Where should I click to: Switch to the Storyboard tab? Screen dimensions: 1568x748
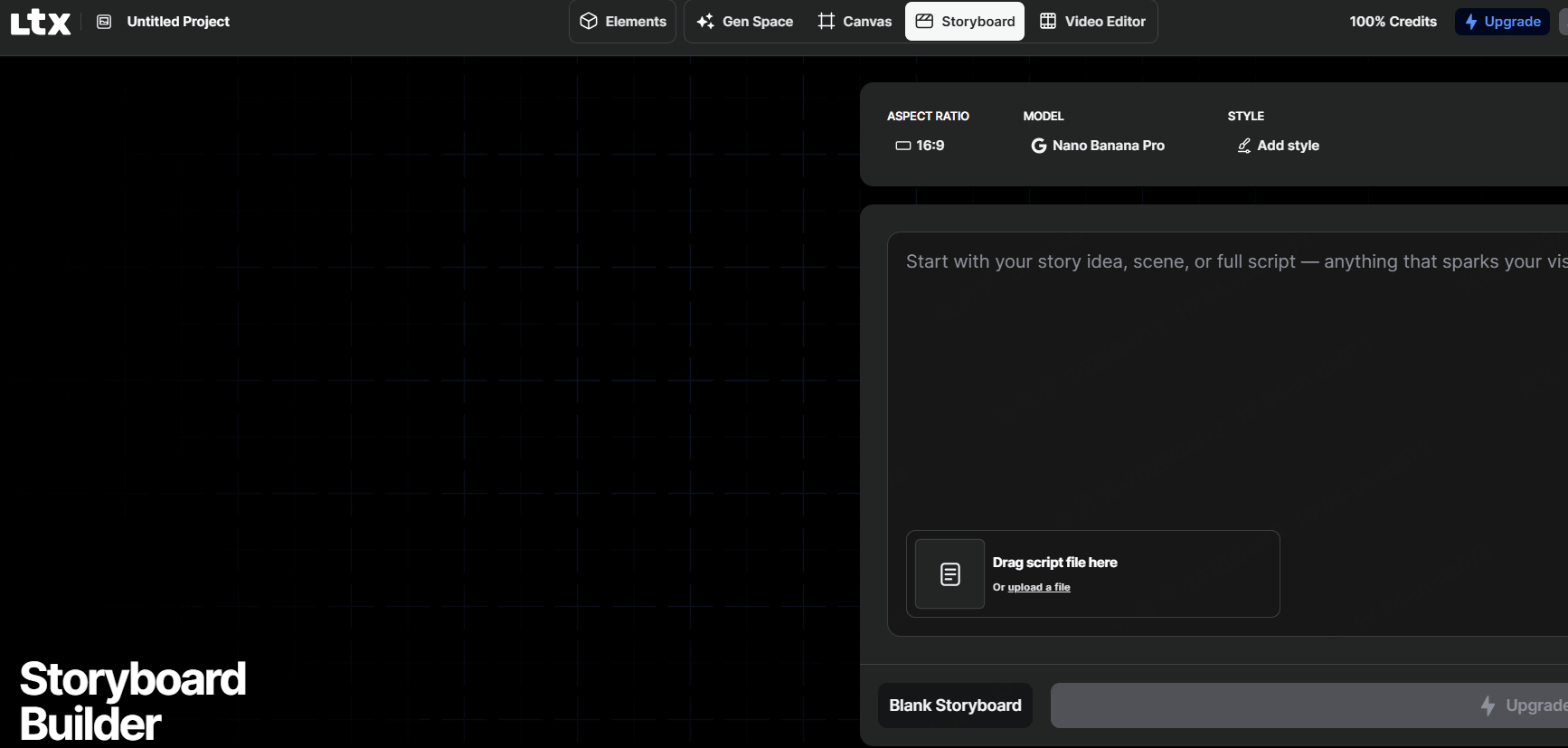965,22
